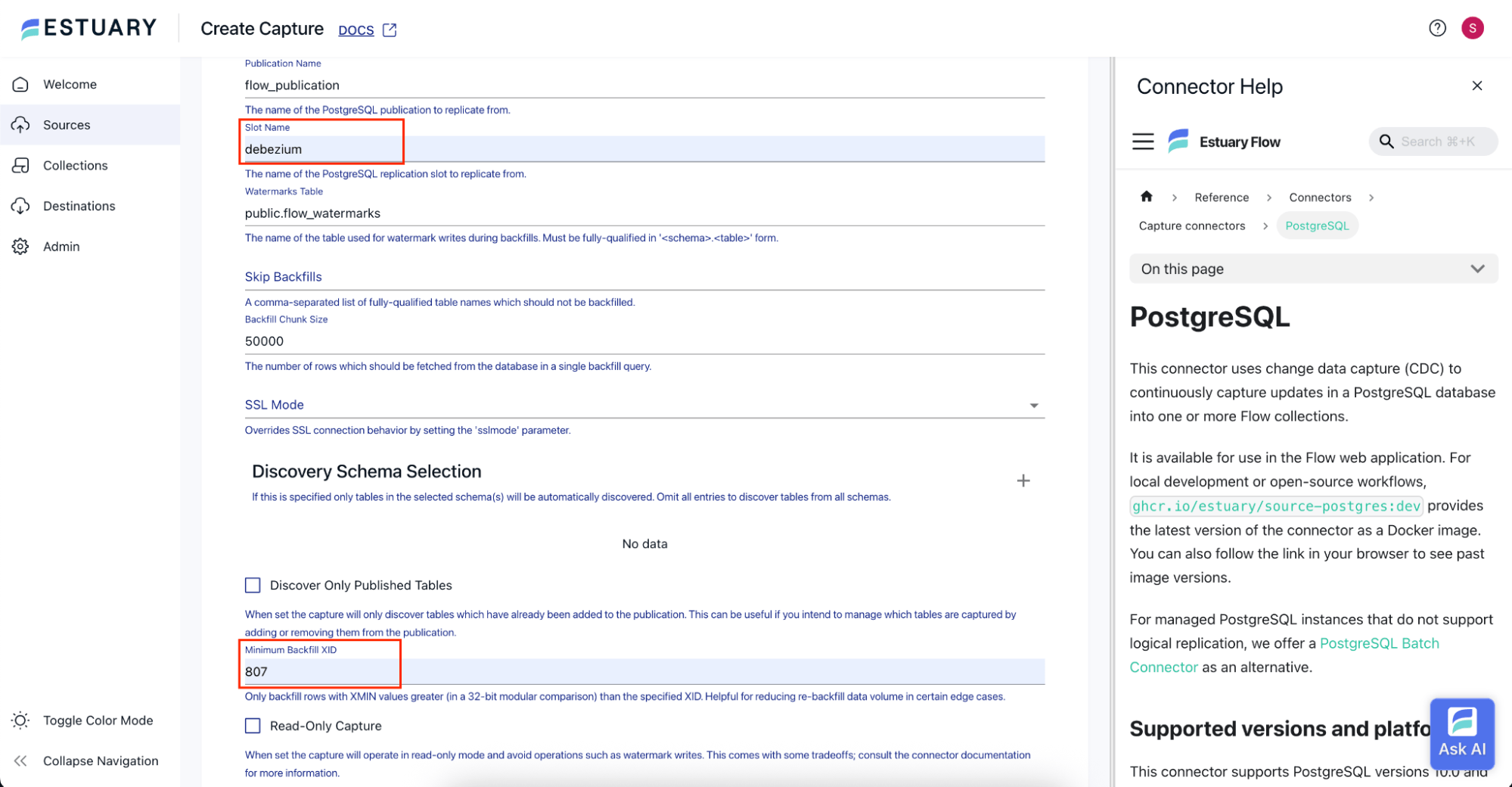Click the Collapse Navigation chevrons icon
The width and height of the screenshot is (1512, 787).
20,761
